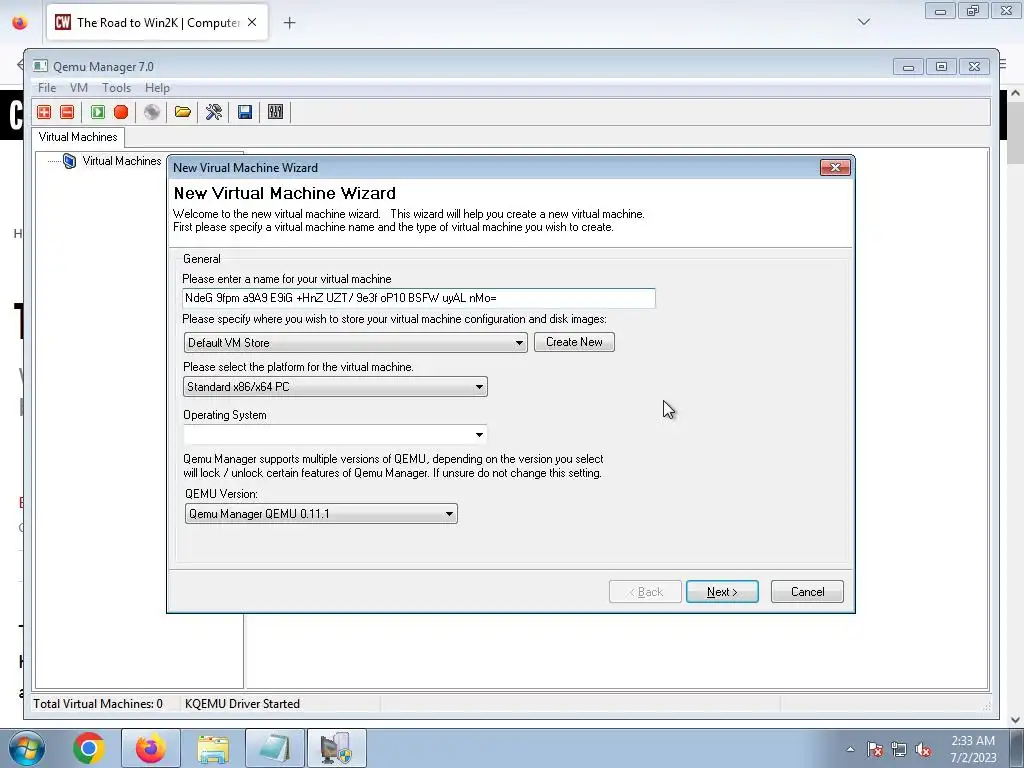Click the Qemu Manager taskbar icon

tap(337, 748)
